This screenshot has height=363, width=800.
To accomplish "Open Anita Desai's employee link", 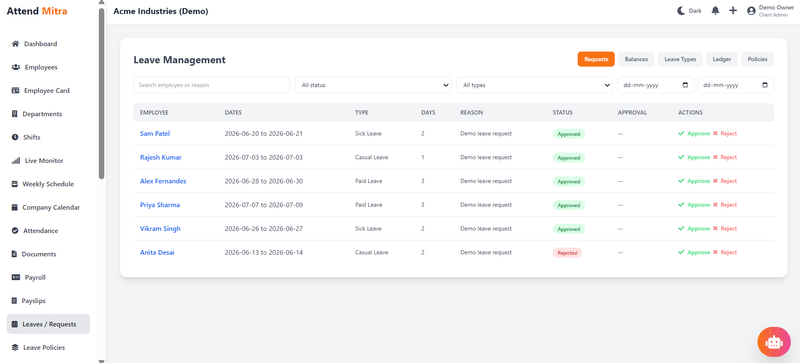I will click(x=157, y=252).
